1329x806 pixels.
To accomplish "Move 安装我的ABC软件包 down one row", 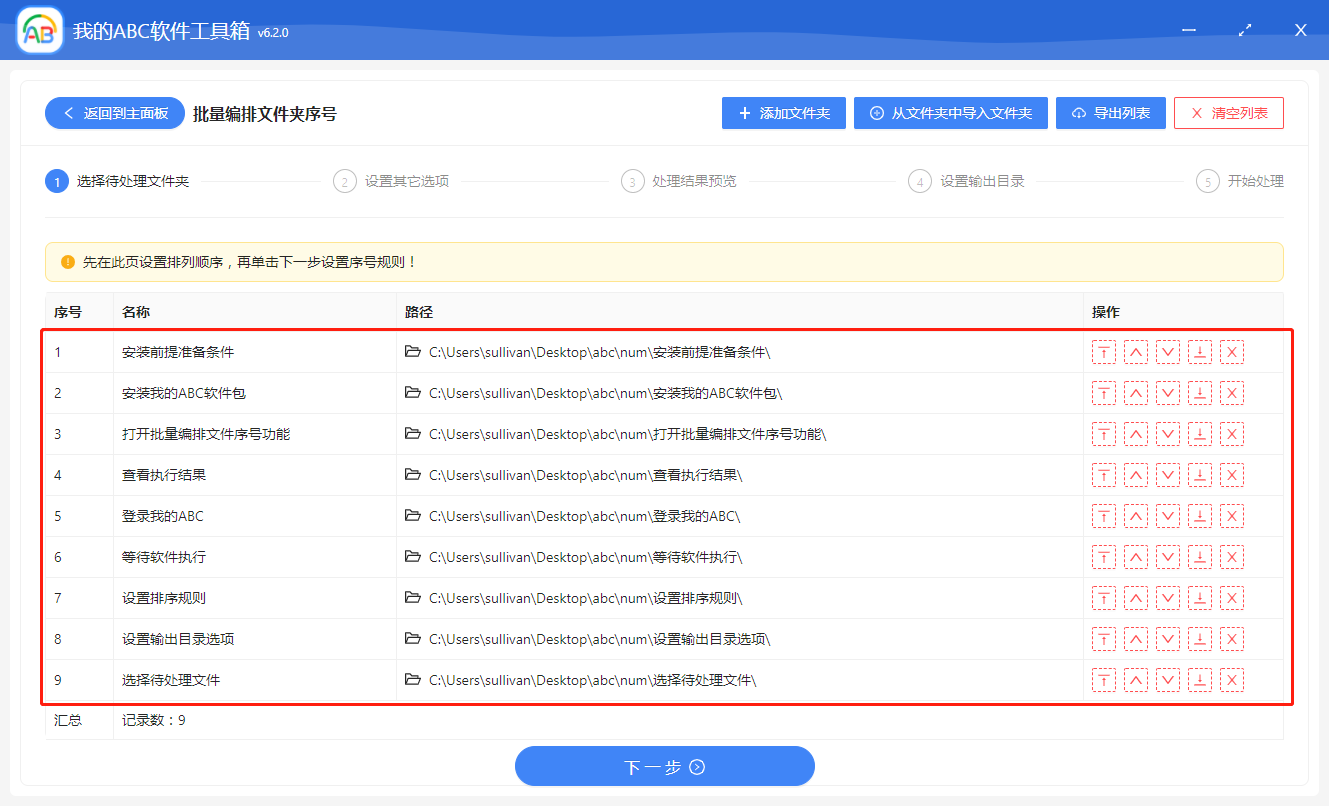I will [x=1168, y=393].
